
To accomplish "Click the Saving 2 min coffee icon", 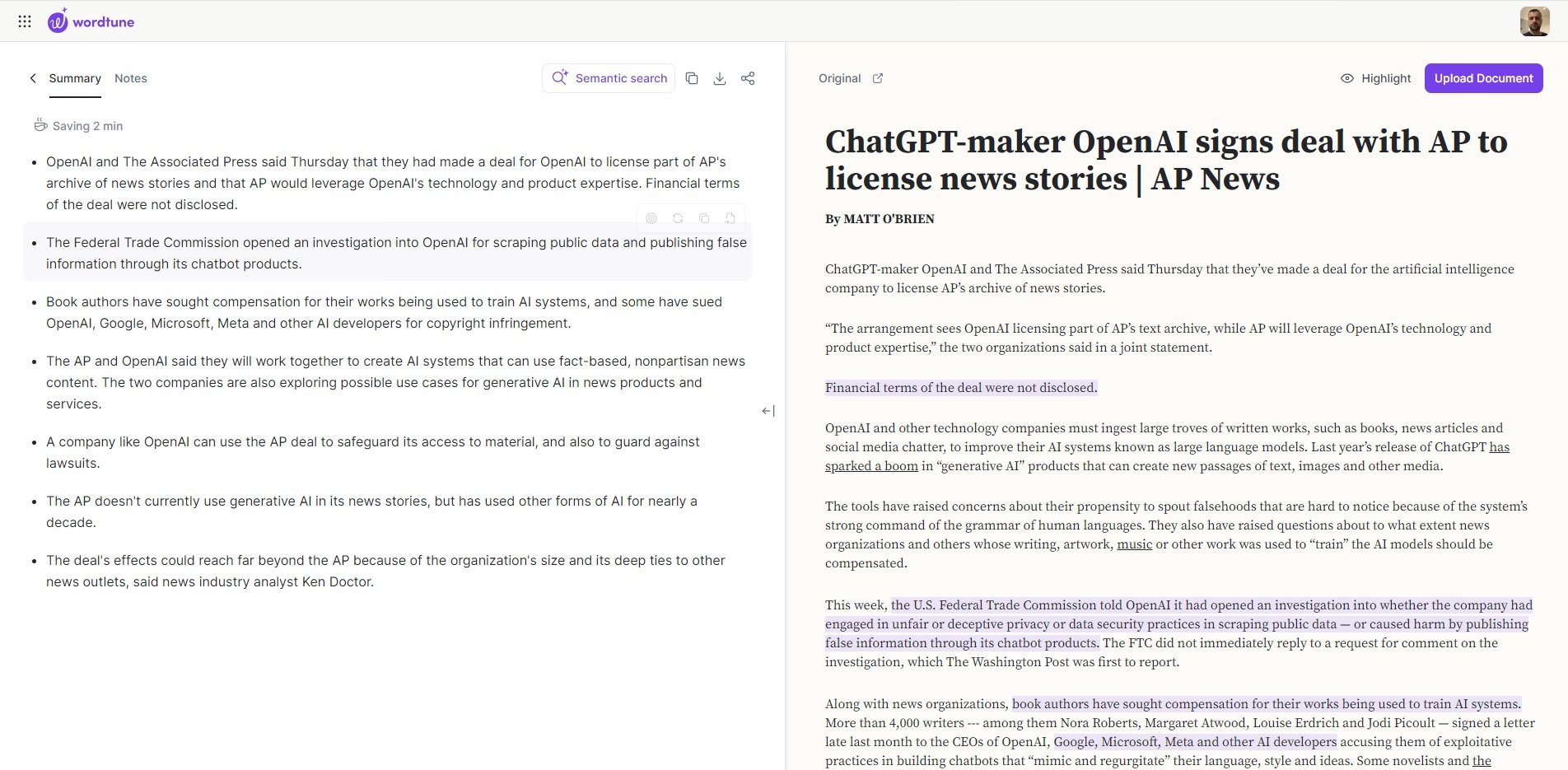I will coord(40,125).
